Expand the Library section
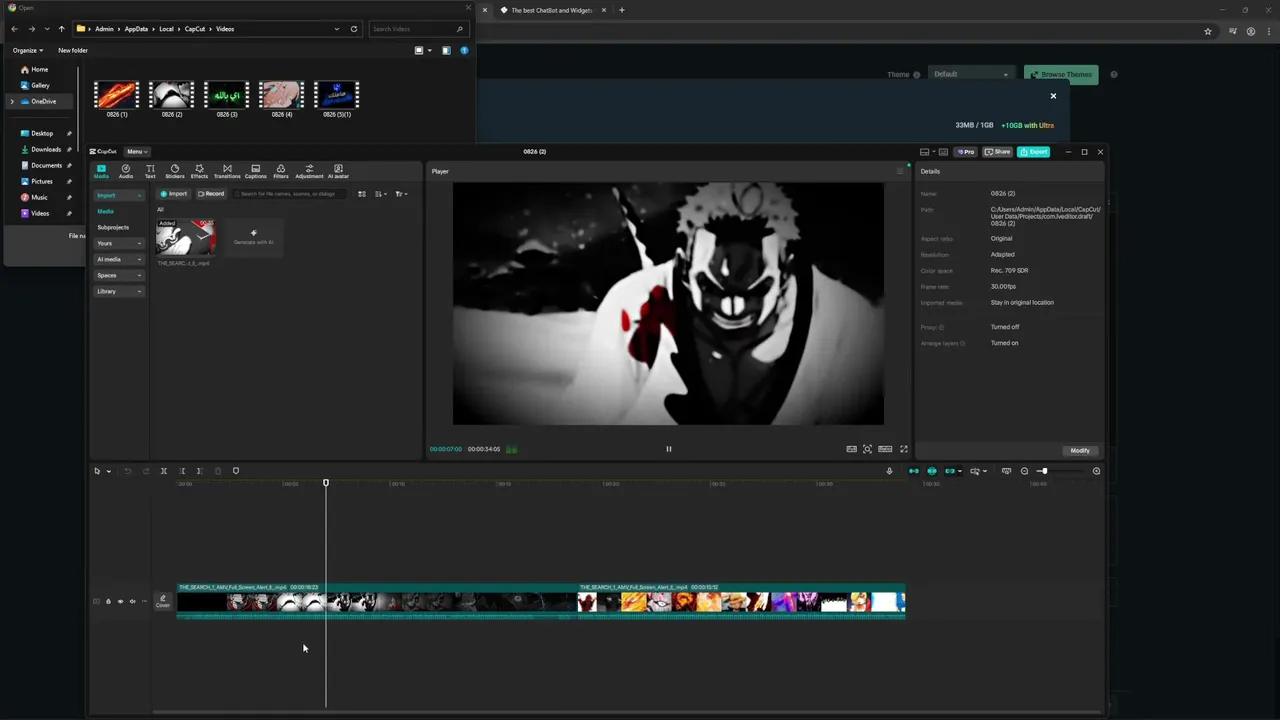 (x=119, y=291)
